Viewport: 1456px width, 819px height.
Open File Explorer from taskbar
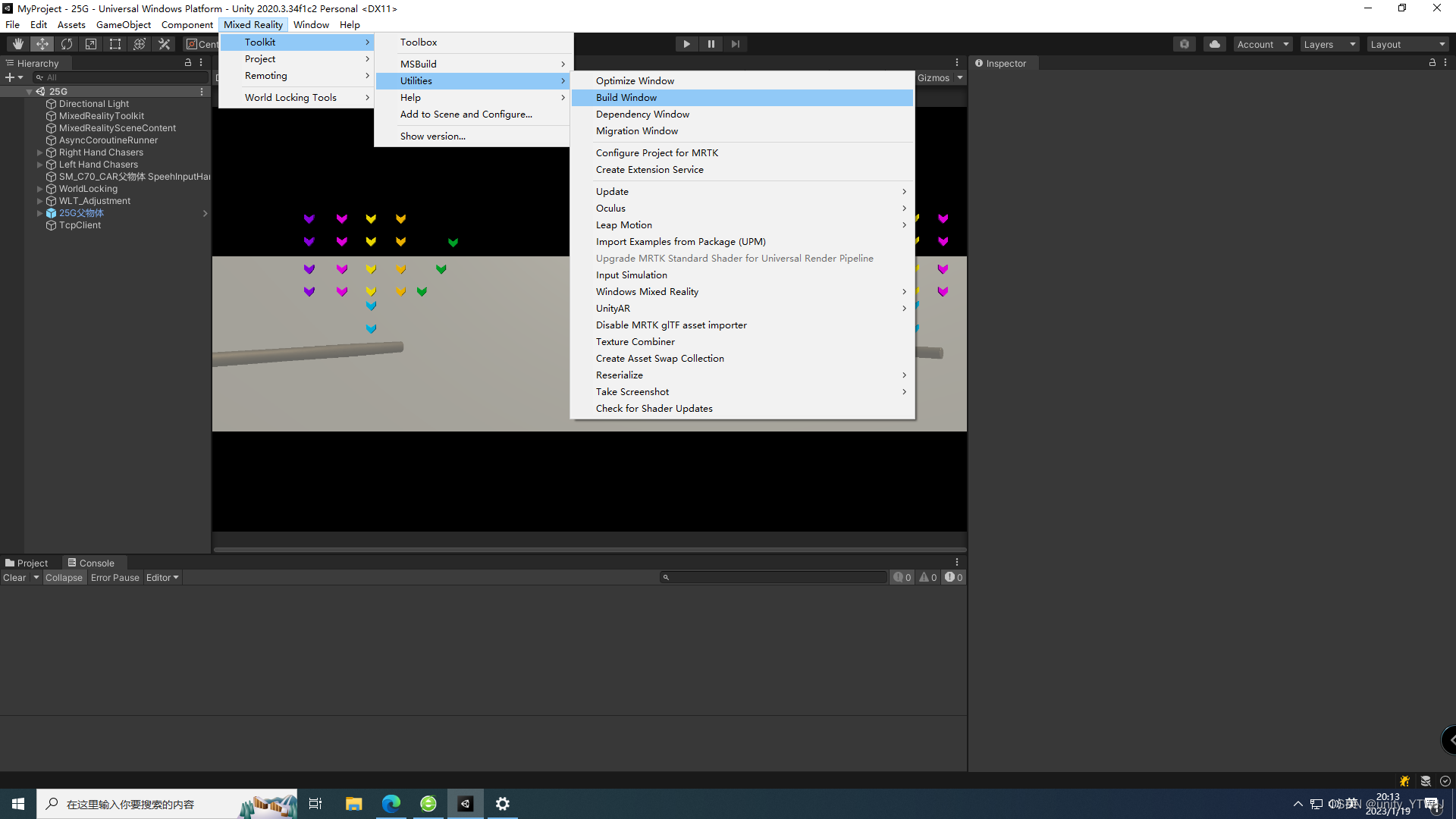(354, 804)
